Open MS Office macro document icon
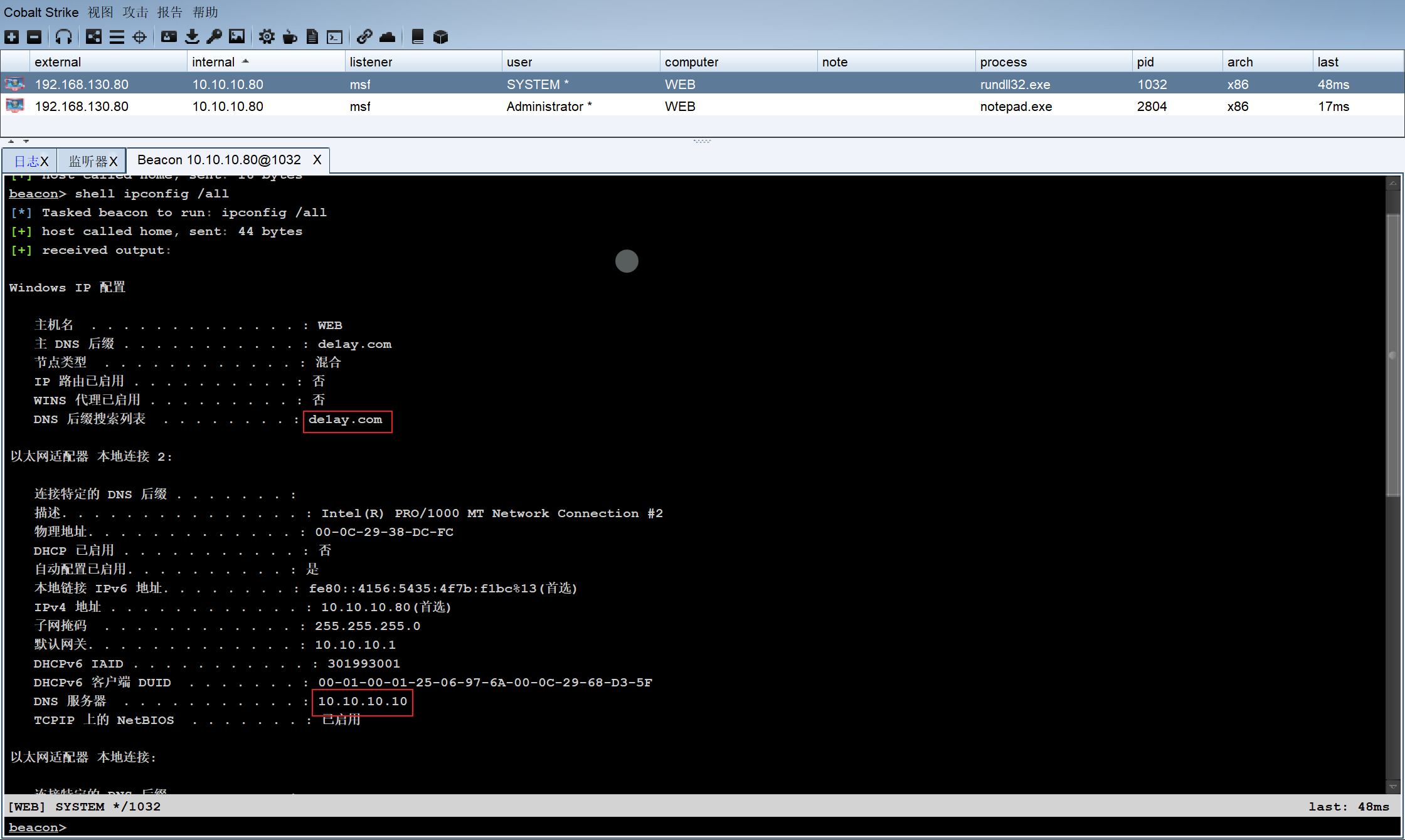Screen dimensions: 1405x840 pyautogui.click(x=312, y=37)
